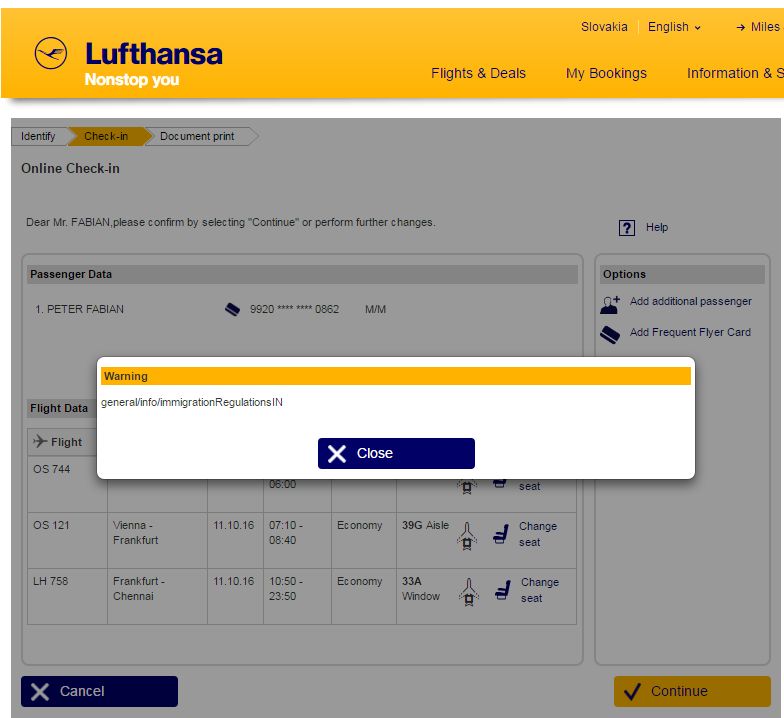This screenshot has height=718, width=784.
Task: Click the frequent flyer card icon beside 9920
Action: (x=232, y=310)
